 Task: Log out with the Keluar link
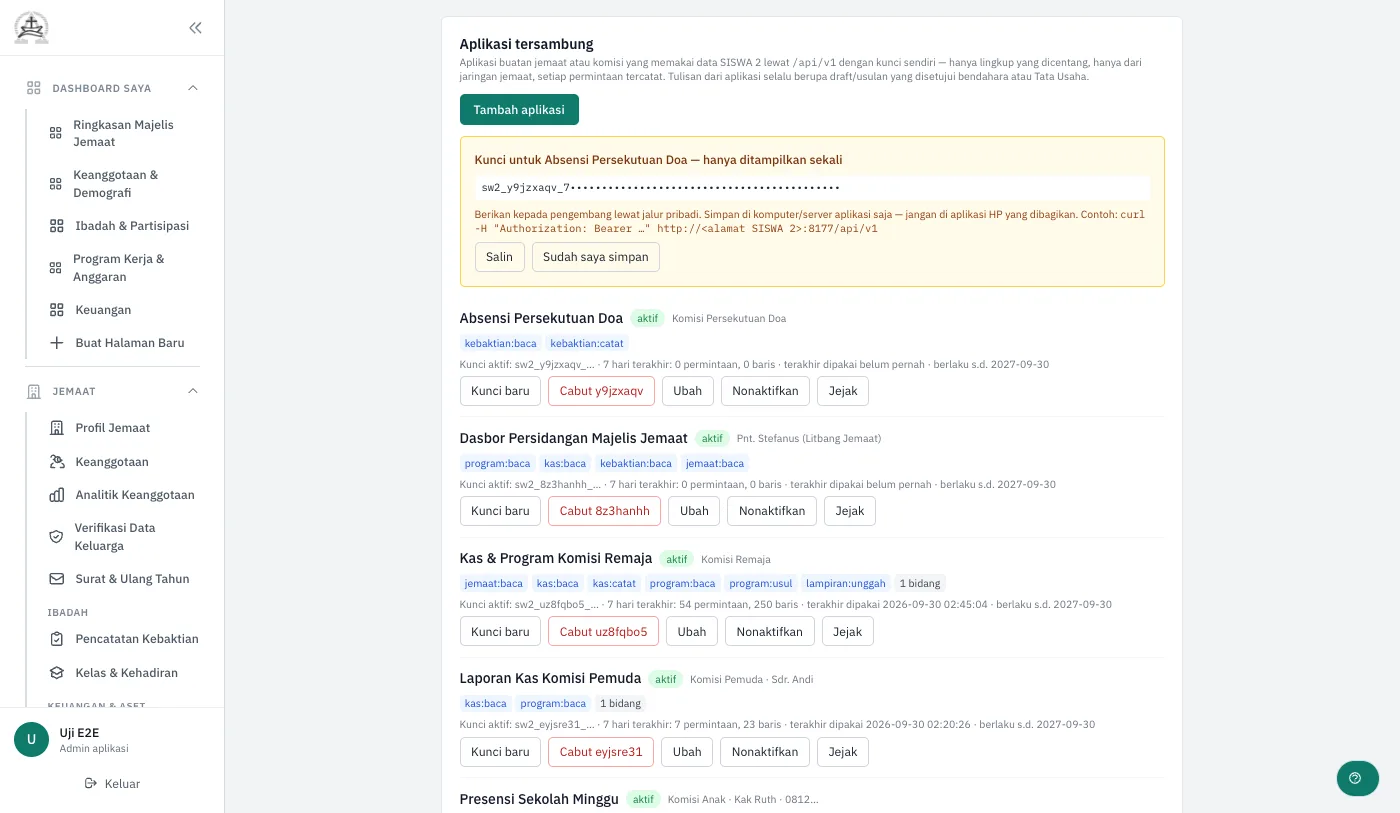(113, 784)
